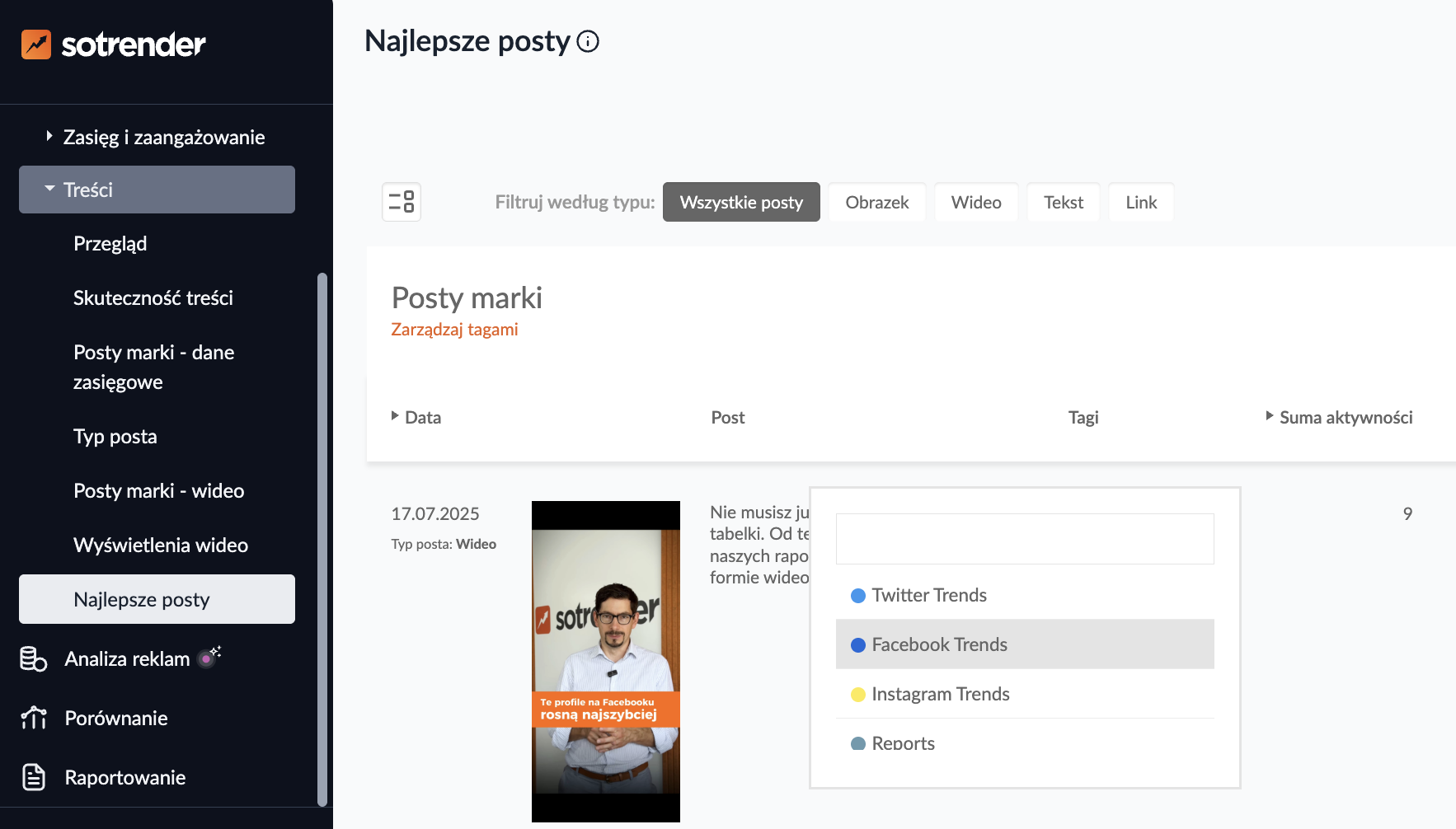The image size is (1456, 829).
Task: Click the Sotrender logo icon
Action: click(x=36, y=44)
